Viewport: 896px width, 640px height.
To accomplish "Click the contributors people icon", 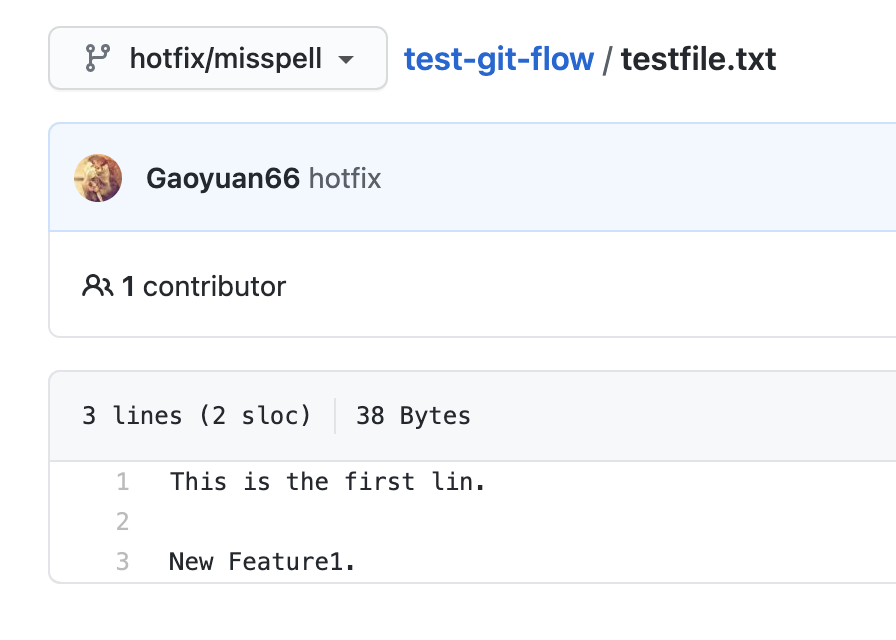I will [97, 287].
